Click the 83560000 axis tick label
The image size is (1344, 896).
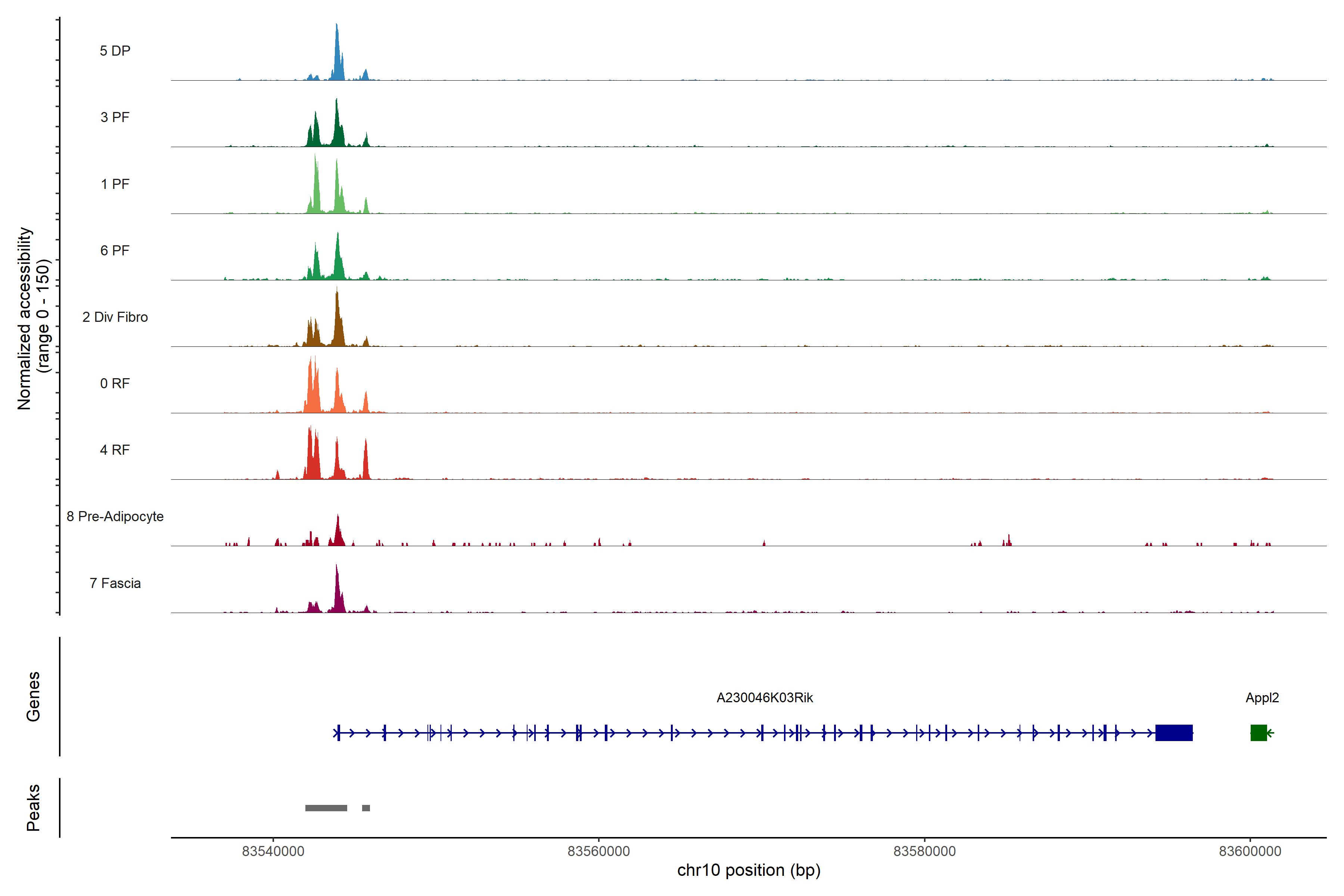click(598, 851)
